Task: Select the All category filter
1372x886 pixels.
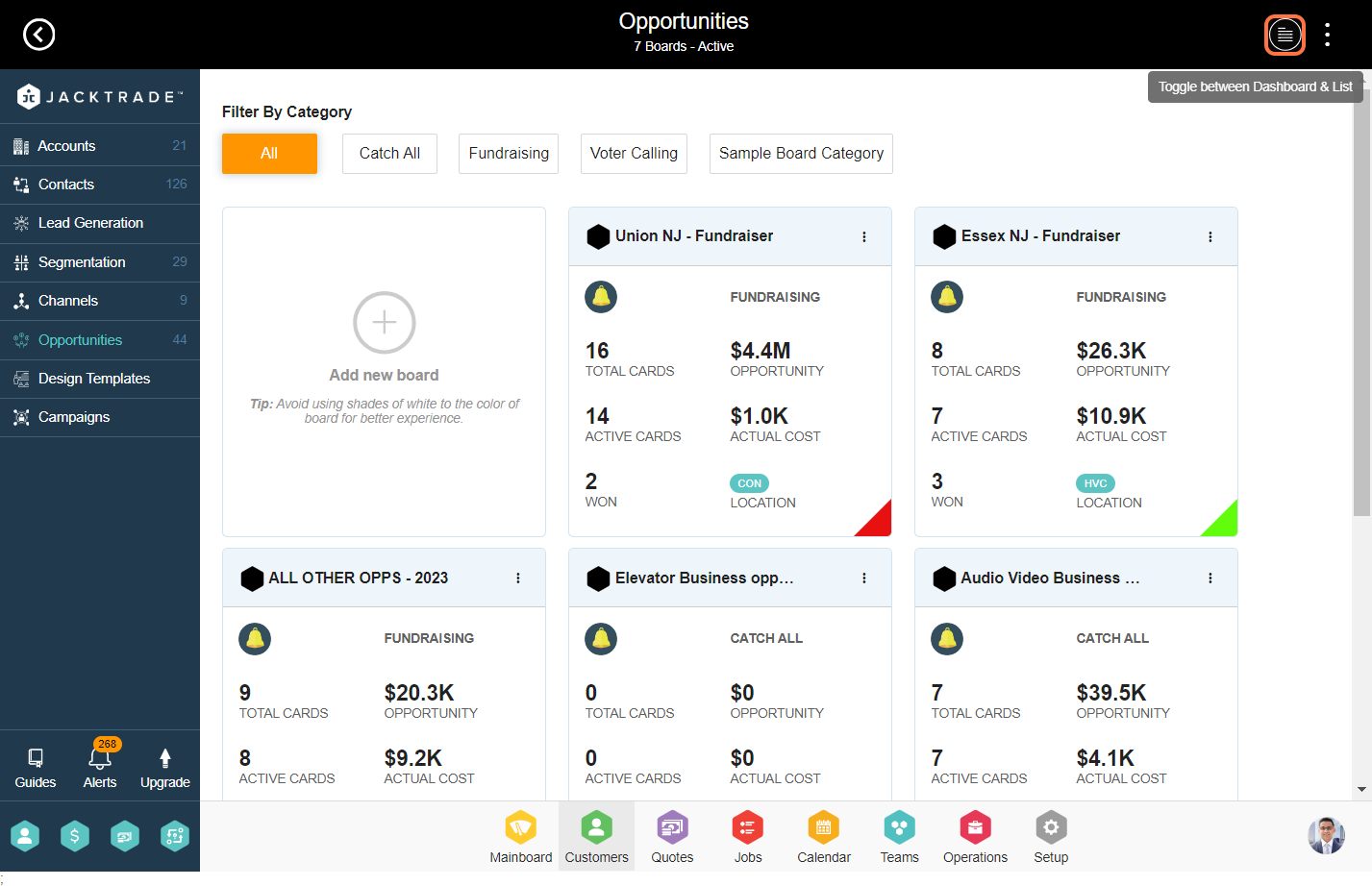Action: [269, 154]
